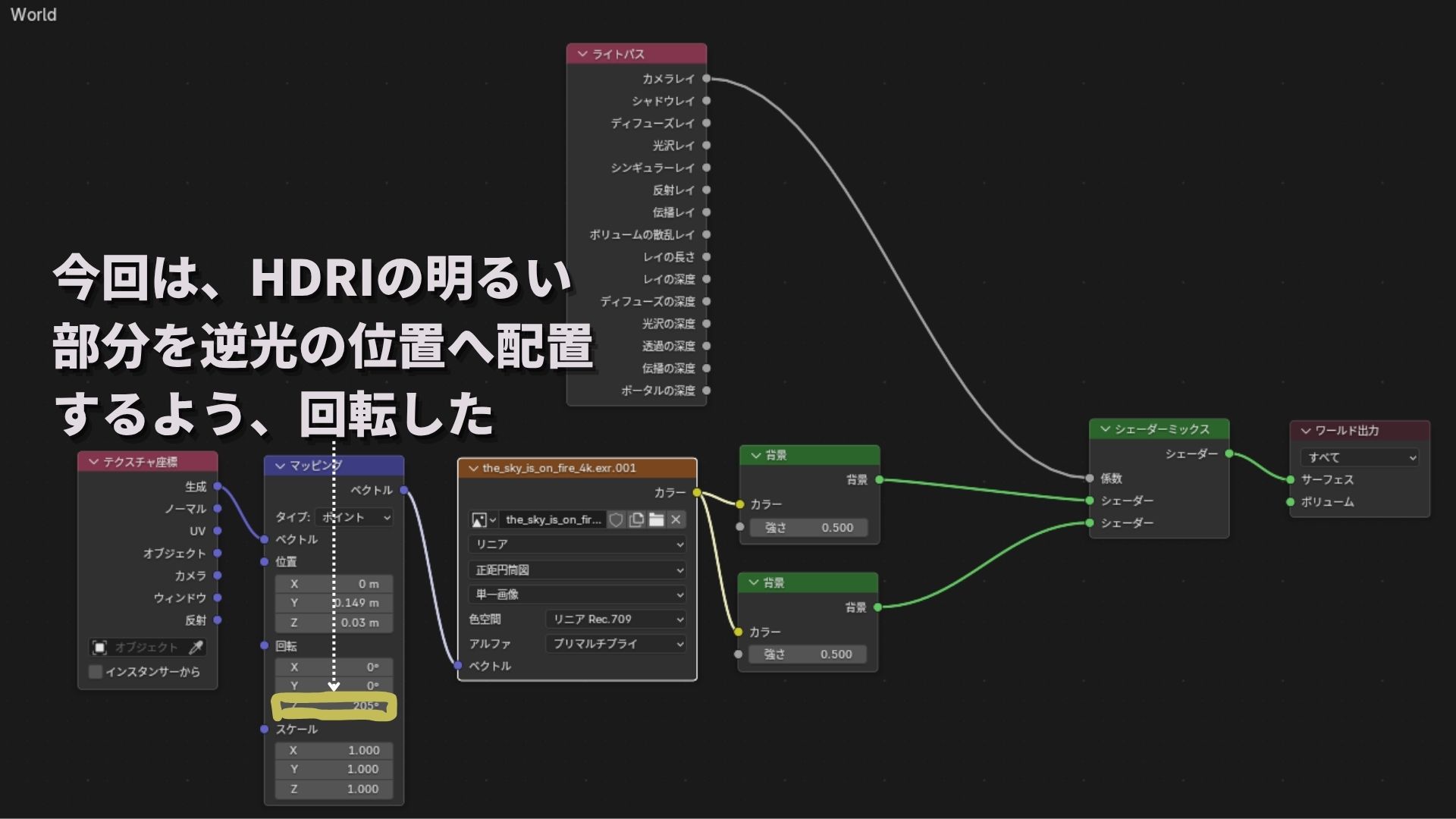Collapse the マッピング node
Viewport: 1456px width, 819px height.
[280, 466]
